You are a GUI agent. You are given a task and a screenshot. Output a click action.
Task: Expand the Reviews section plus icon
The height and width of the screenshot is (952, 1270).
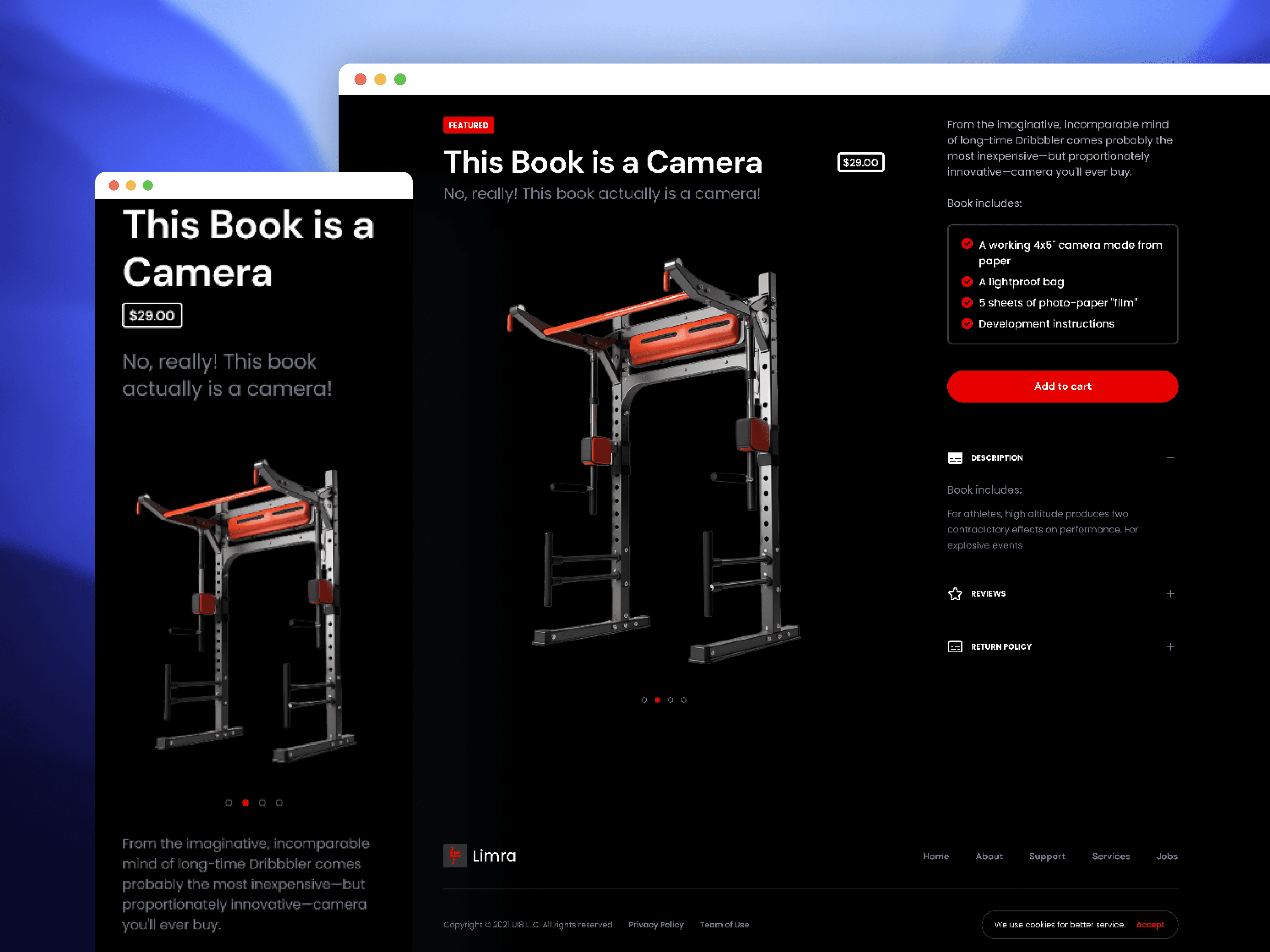[x=1170, y=594]
